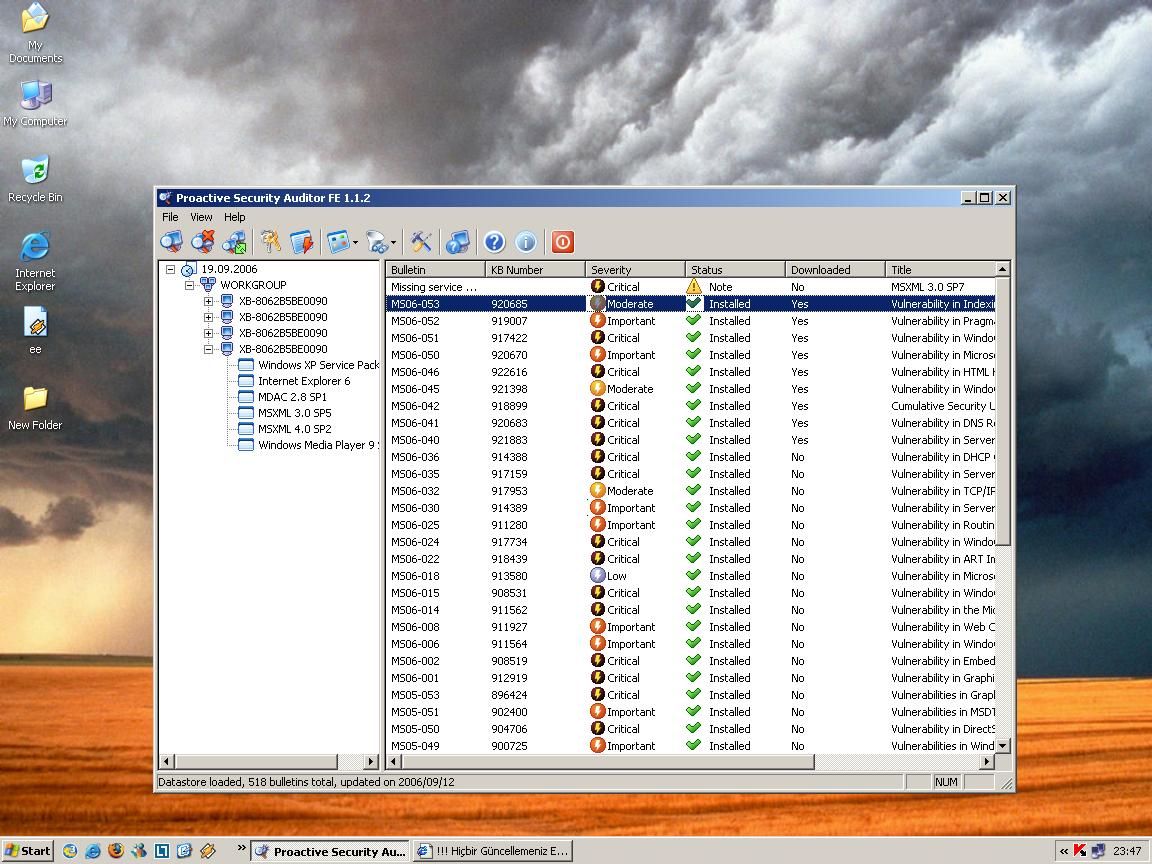
Task: Select the WORKGROUP label in tree
Action: [253, 285]
